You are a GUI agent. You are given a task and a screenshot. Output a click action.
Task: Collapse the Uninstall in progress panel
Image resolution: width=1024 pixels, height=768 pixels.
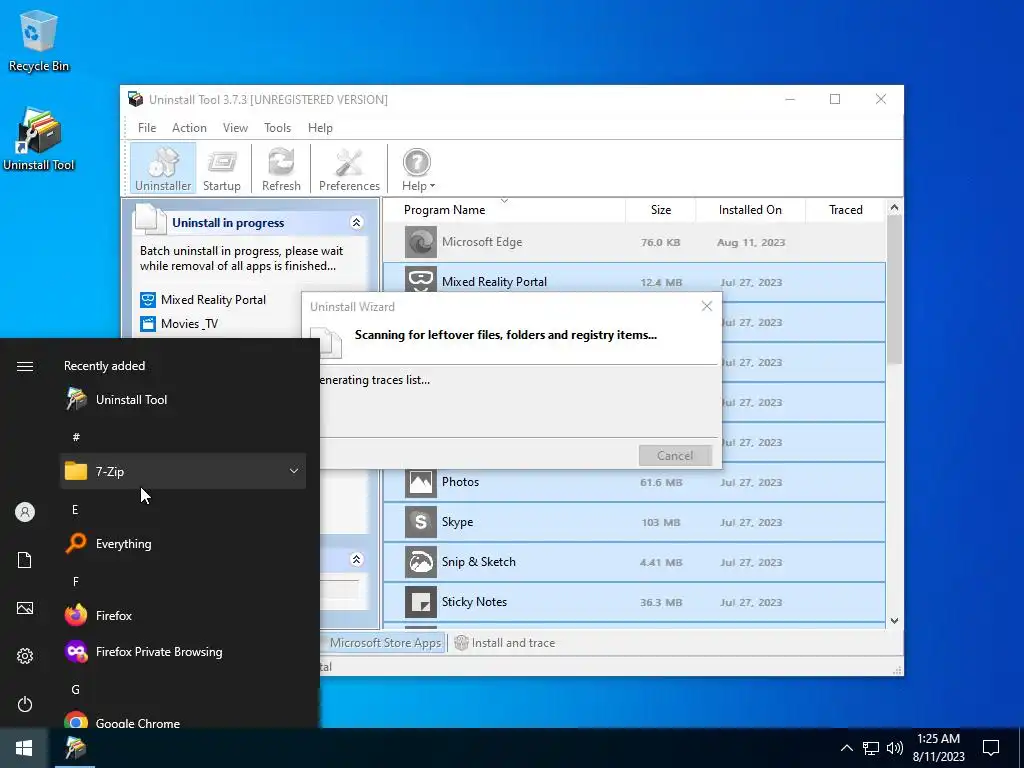357,223
